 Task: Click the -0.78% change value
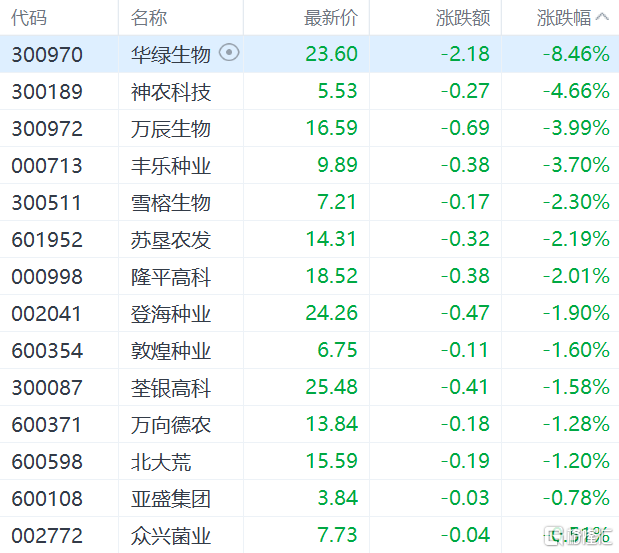pyautogui.click(x=576, y=497)
